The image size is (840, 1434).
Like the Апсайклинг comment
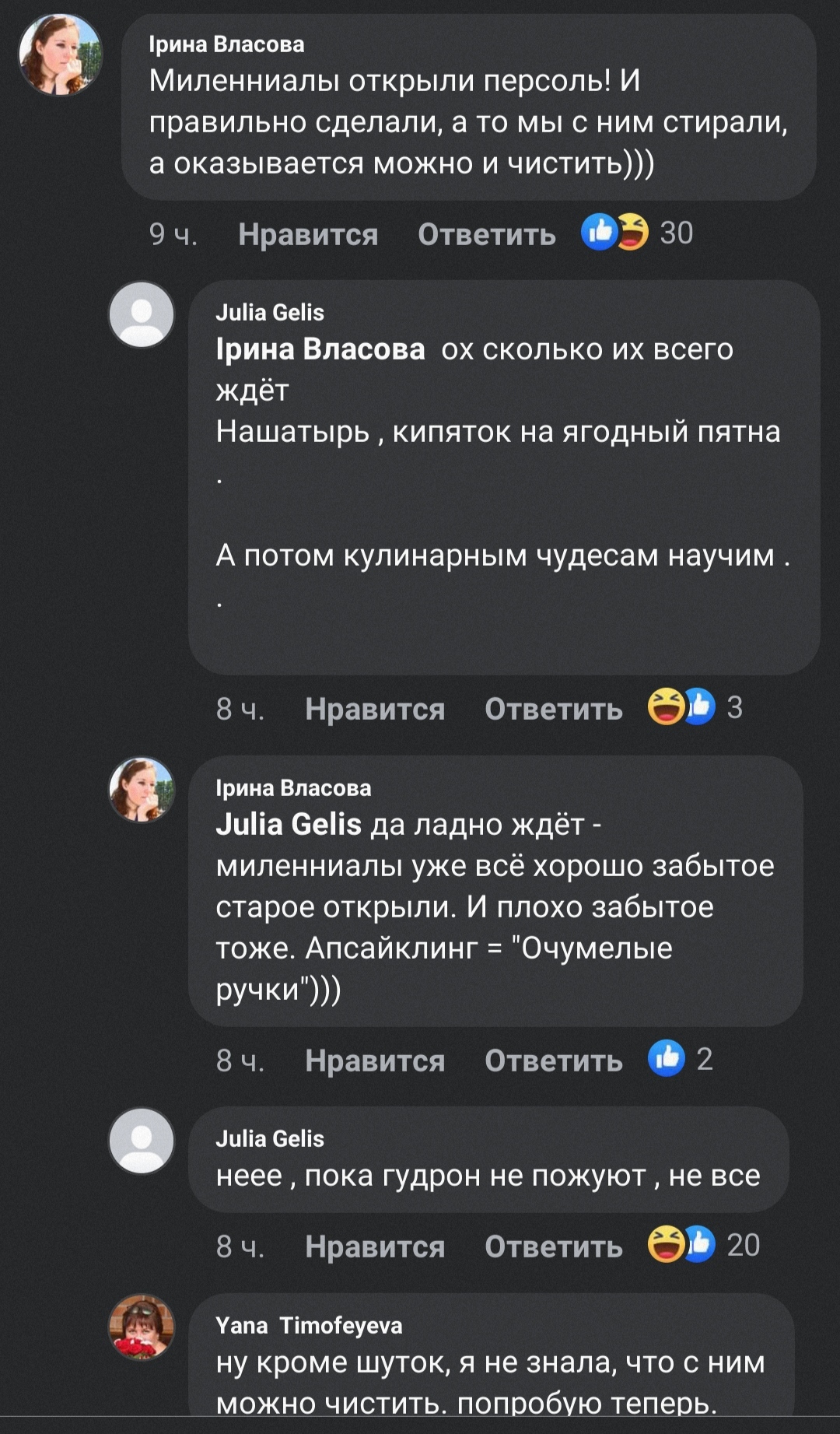coord(375,1061)
